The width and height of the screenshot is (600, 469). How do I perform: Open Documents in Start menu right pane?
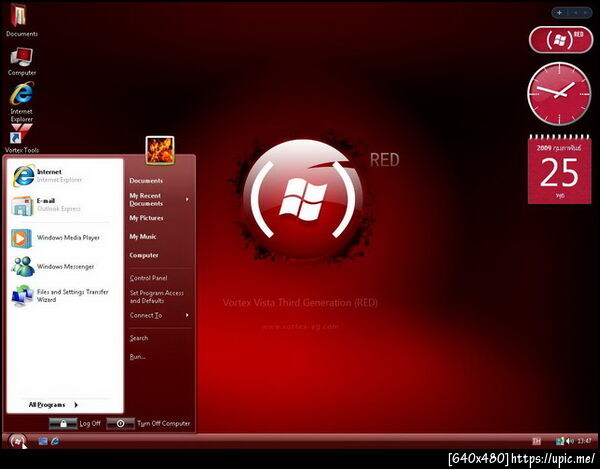tap(146, 181)
